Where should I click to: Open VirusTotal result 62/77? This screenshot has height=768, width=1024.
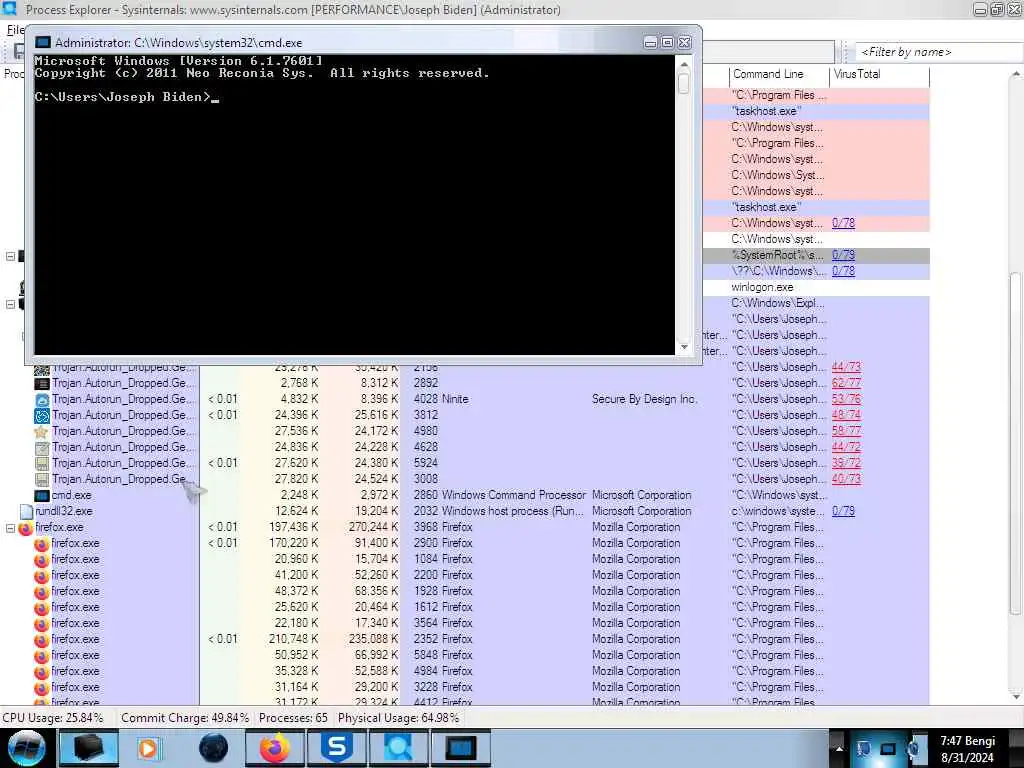846,383
